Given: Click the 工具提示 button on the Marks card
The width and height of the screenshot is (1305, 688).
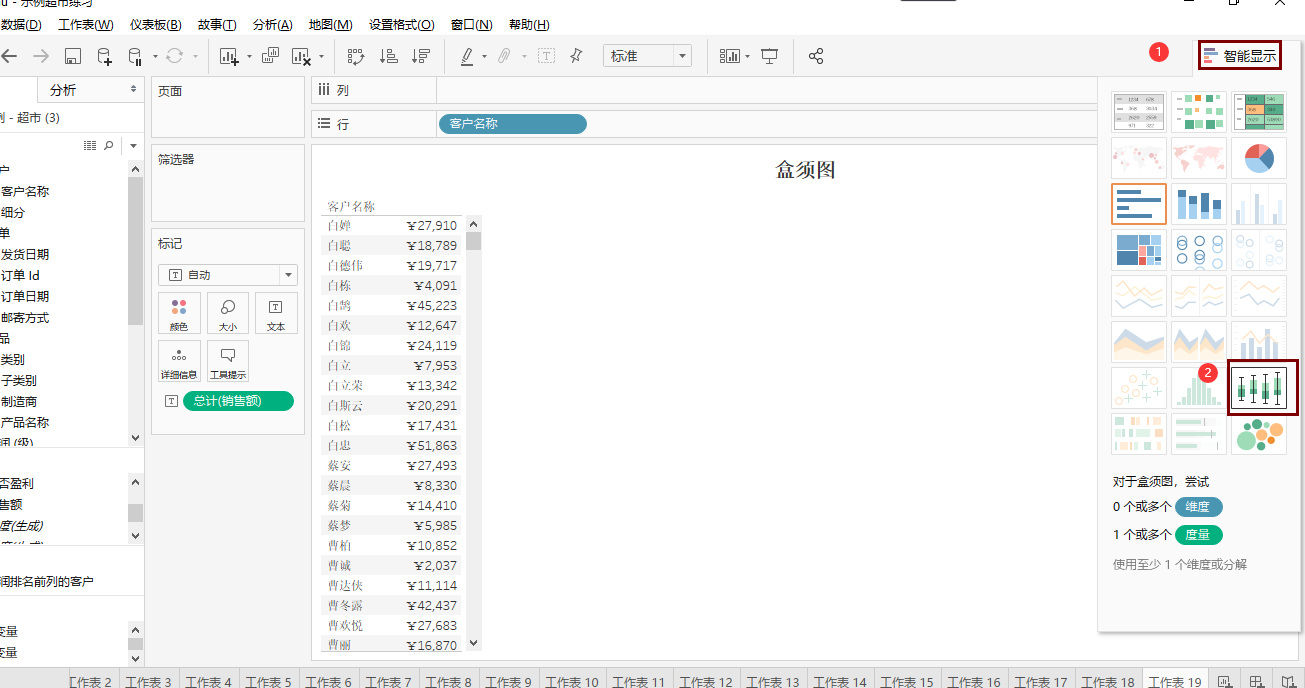Looking at the screenshot, I should (228, 361).
